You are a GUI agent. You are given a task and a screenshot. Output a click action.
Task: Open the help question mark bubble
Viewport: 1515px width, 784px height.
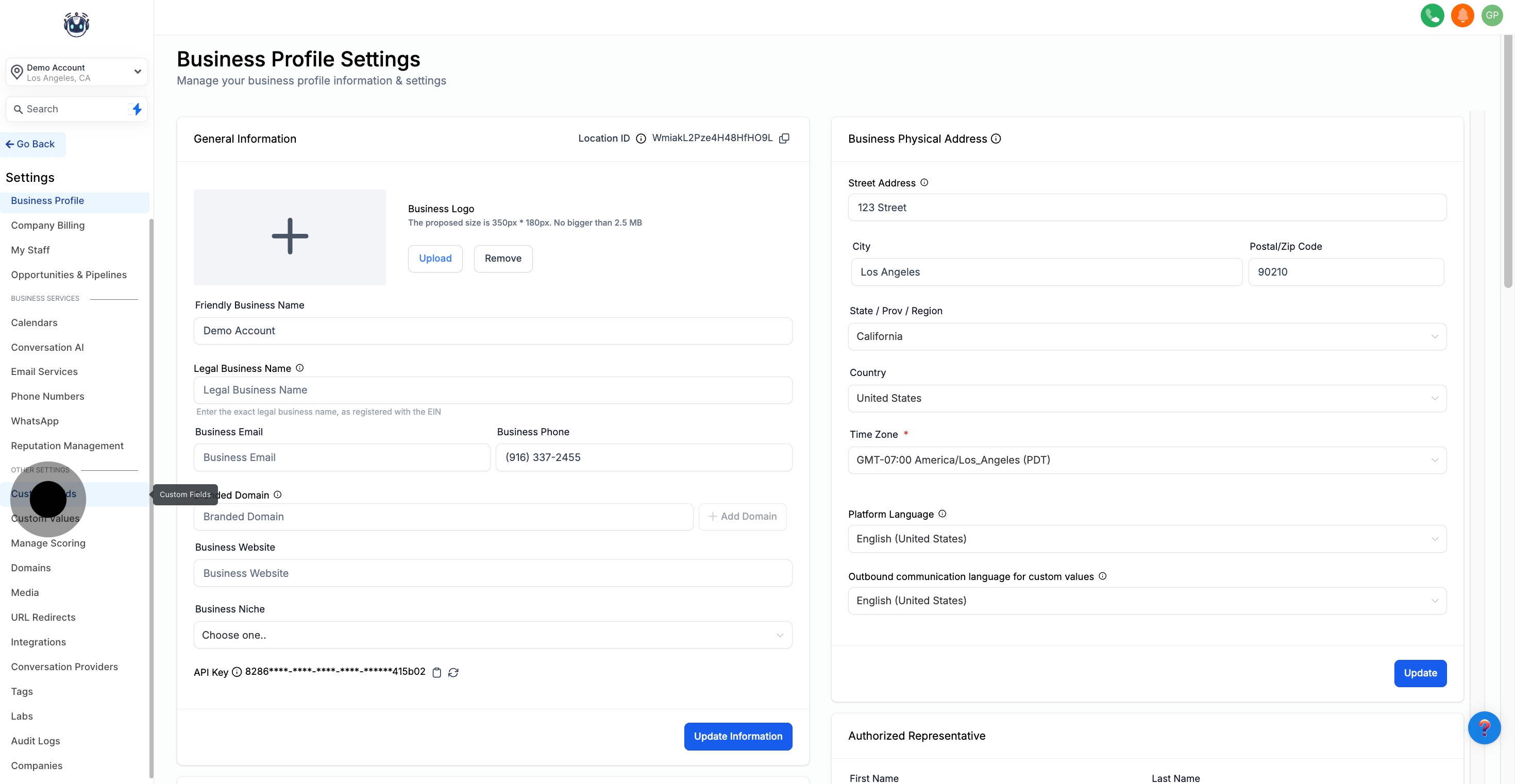[1485, 728]
